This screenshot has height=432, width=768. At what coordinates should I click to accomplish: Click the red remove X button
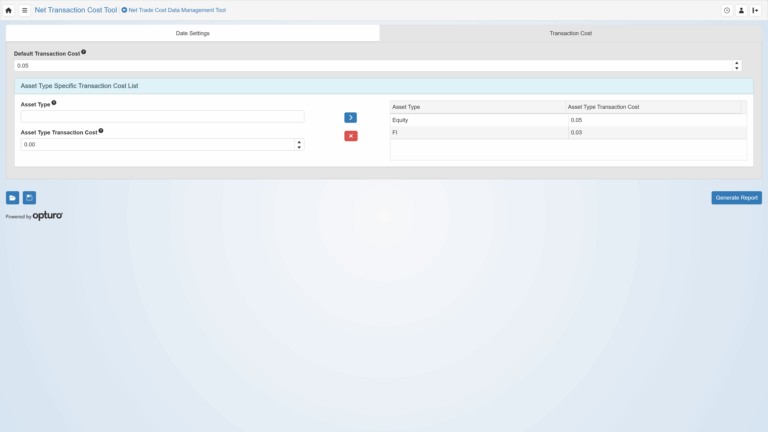click(x=350, y=136)
